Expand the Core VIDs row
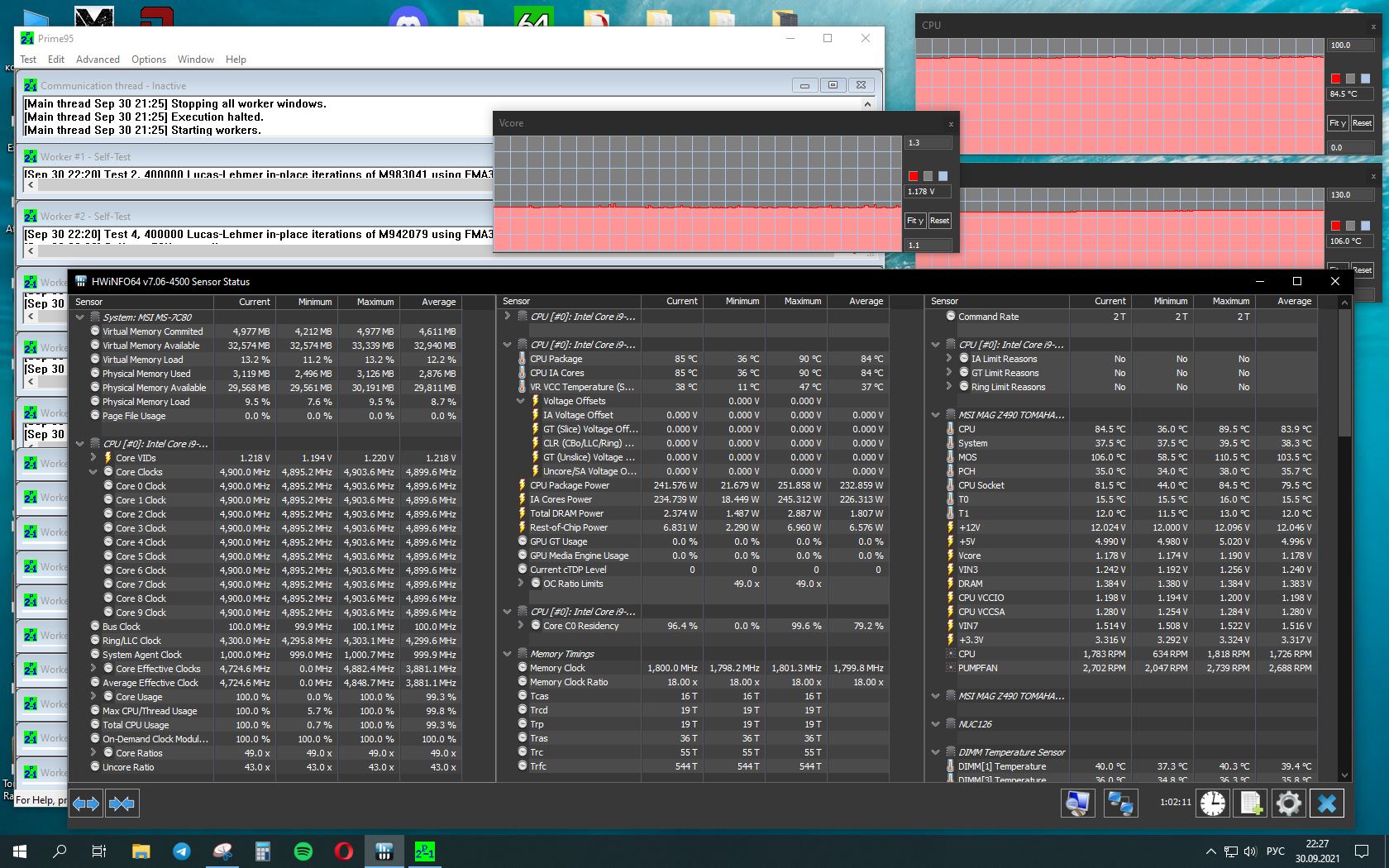Image resolution: width=1389 pixels, height=868 pixels. coord(93,458)
